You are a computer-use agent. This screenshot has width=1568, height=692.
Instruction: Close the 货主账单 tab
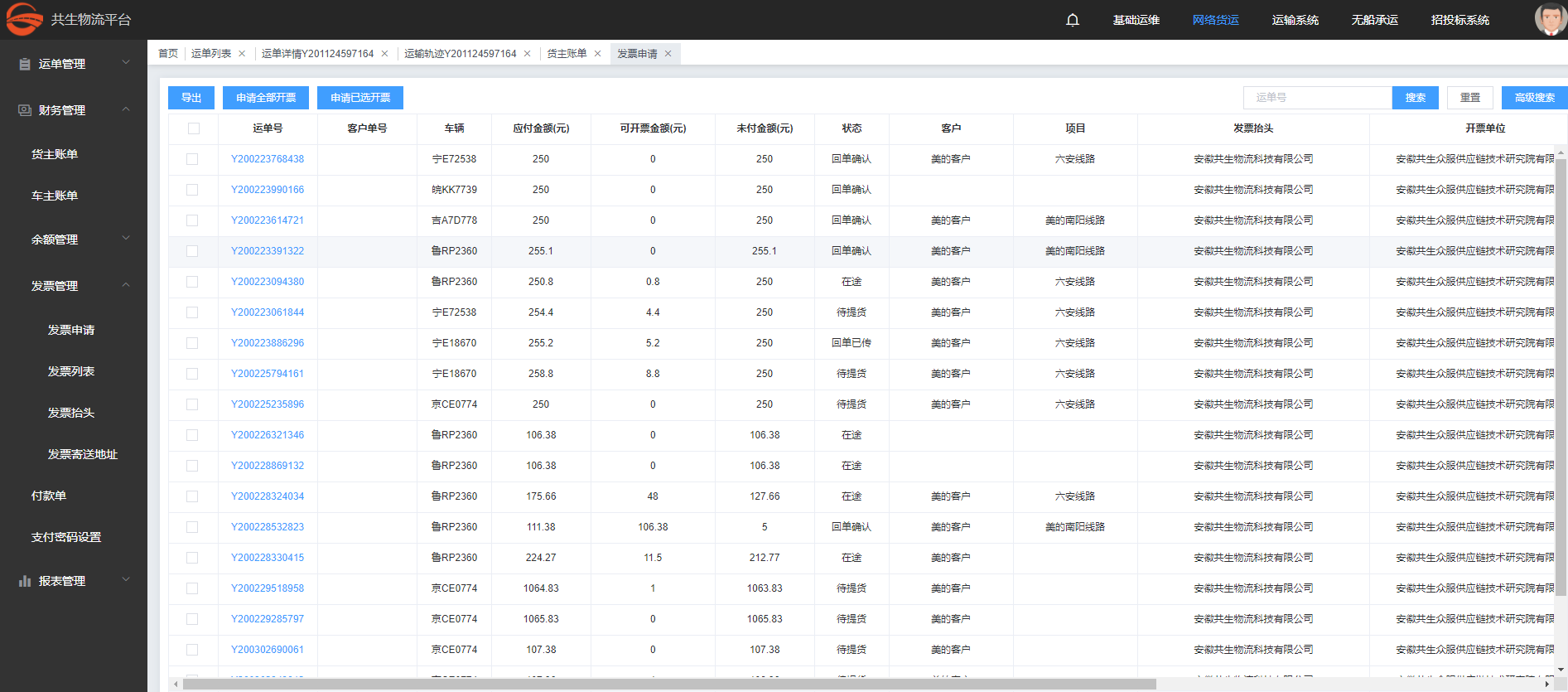[597, 54]
